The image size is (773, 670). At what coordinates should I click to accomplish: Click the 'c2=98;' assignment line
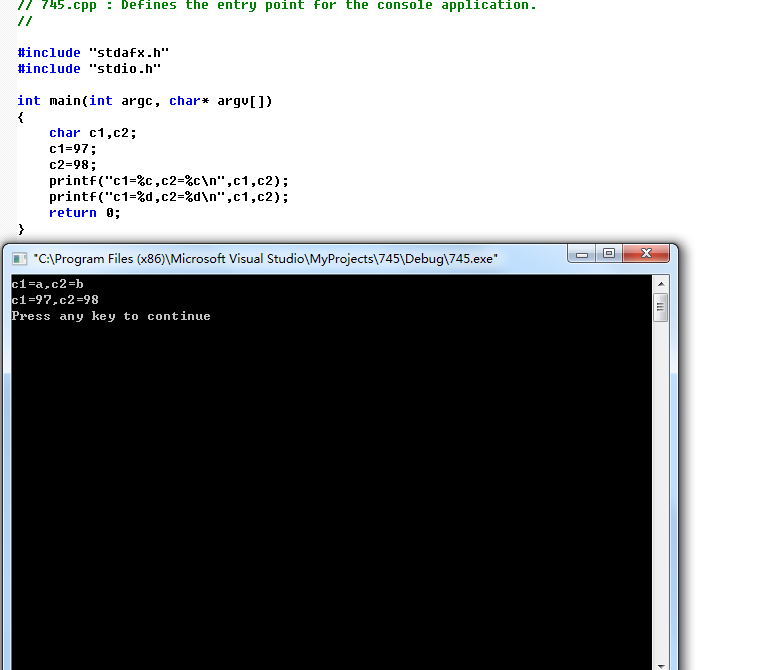pyautogui.click(x=72, y=165)
